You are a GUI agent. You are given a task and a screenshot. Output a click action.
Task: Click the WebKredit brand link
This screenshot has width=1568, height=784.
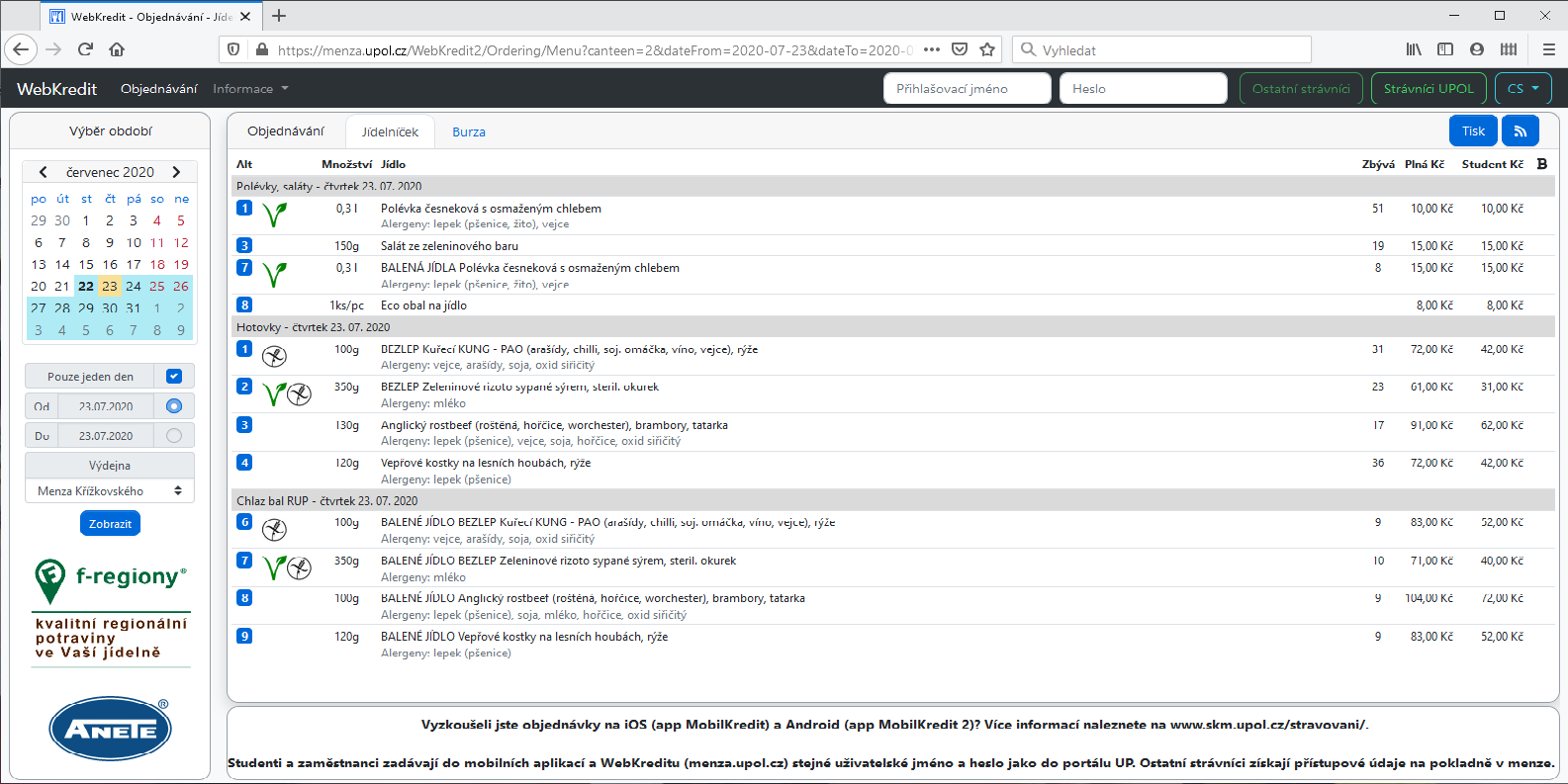point(57,89)
